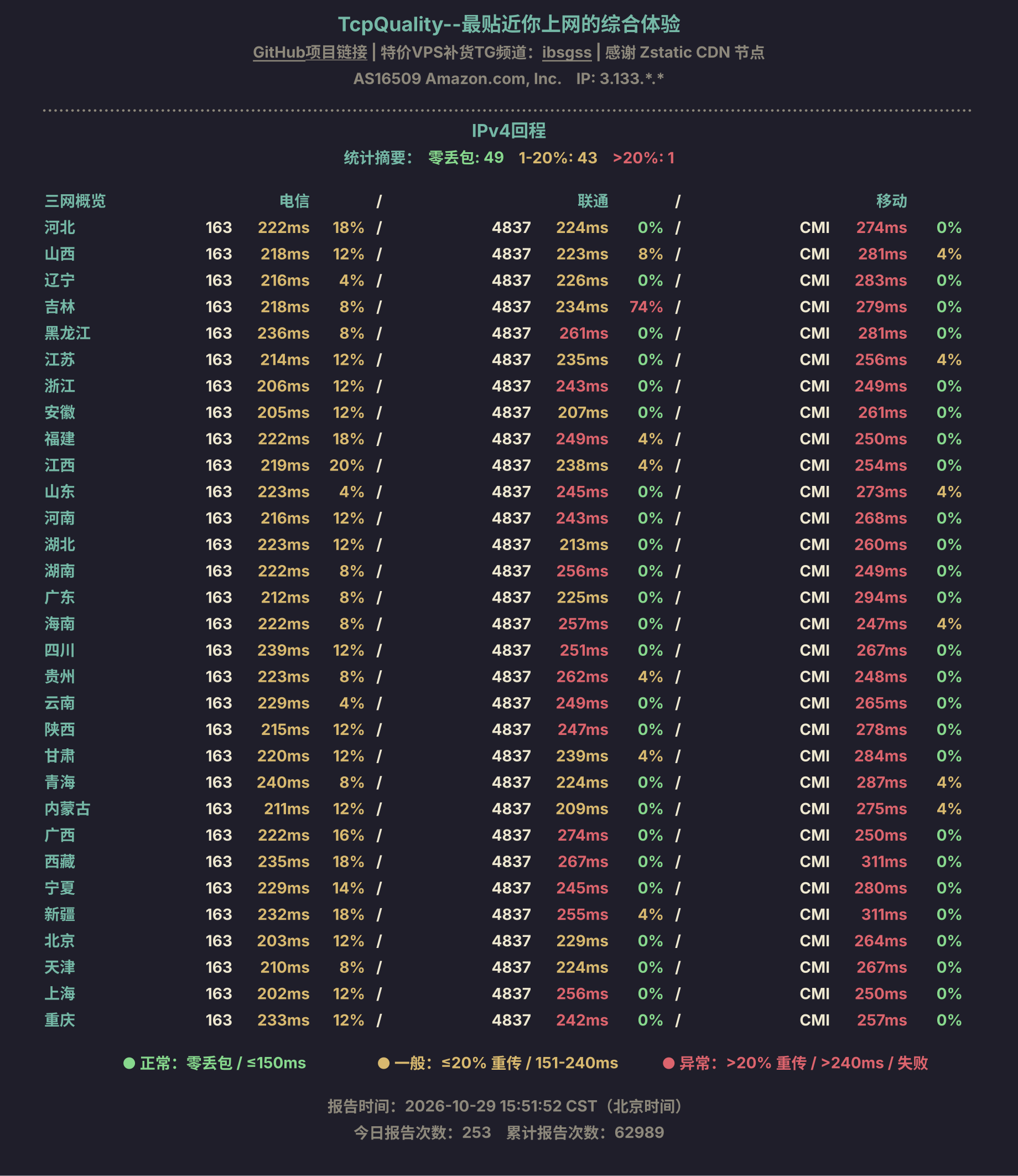Image resolution: width=1018 pixels, height=1176 pixels.
Task: Select the 今日报告次数：253 text
Action: [x=422, y=1132]
